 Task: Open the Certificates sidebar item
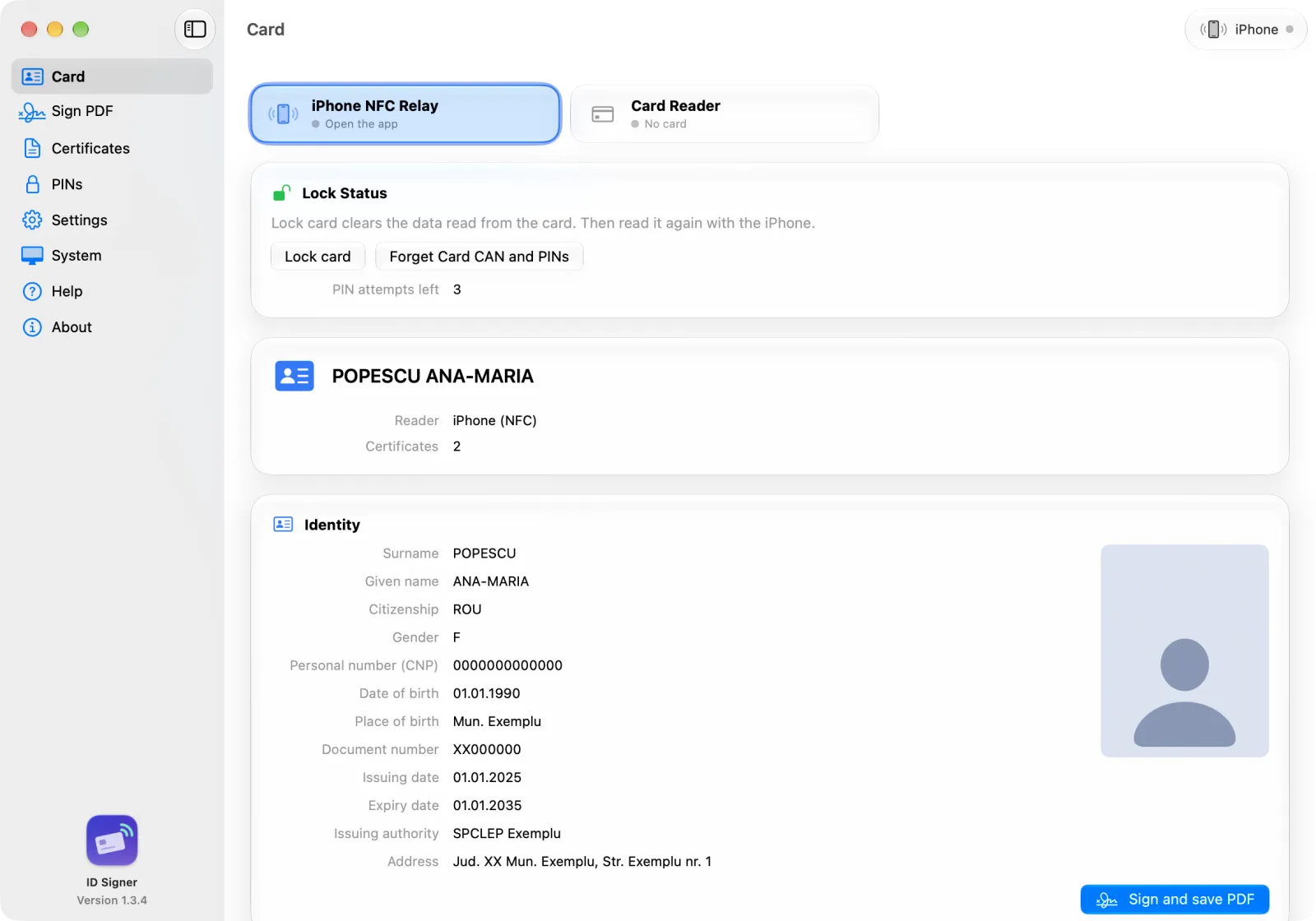[112, 148]
